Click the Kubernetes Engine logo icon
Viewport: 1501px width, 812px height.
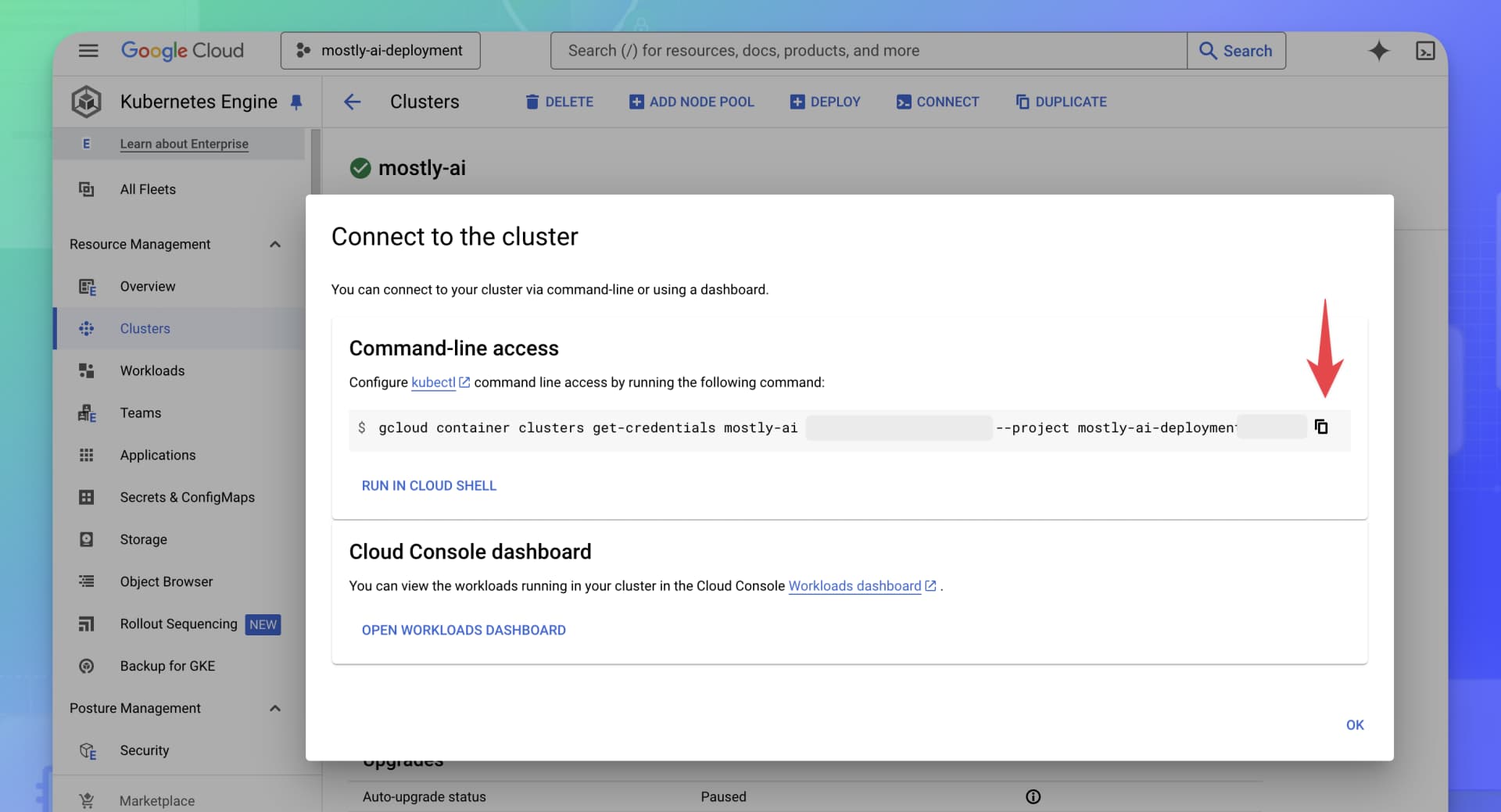pos(86,101)
